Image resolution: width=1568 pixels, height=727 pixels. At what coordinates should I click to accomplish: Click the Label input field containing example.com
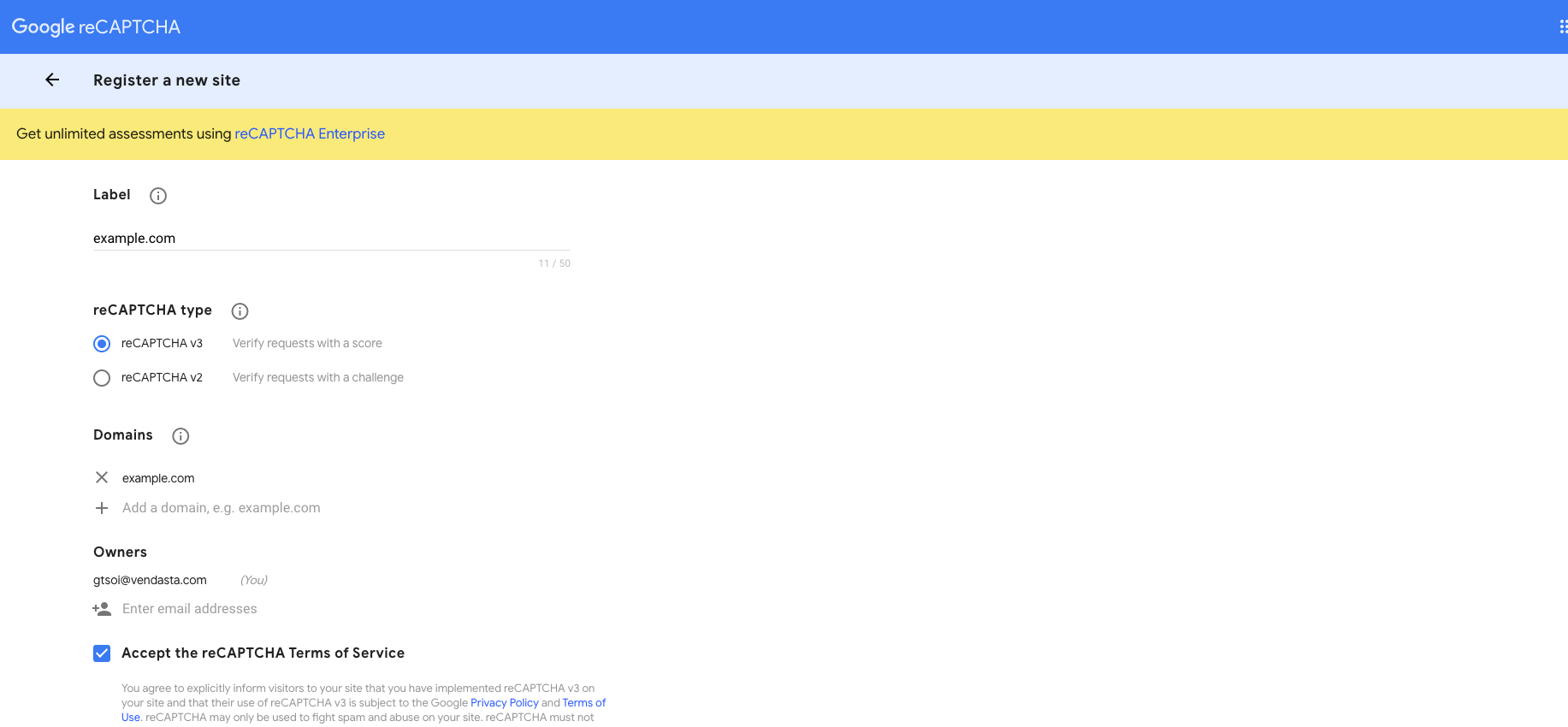(331, 239)
